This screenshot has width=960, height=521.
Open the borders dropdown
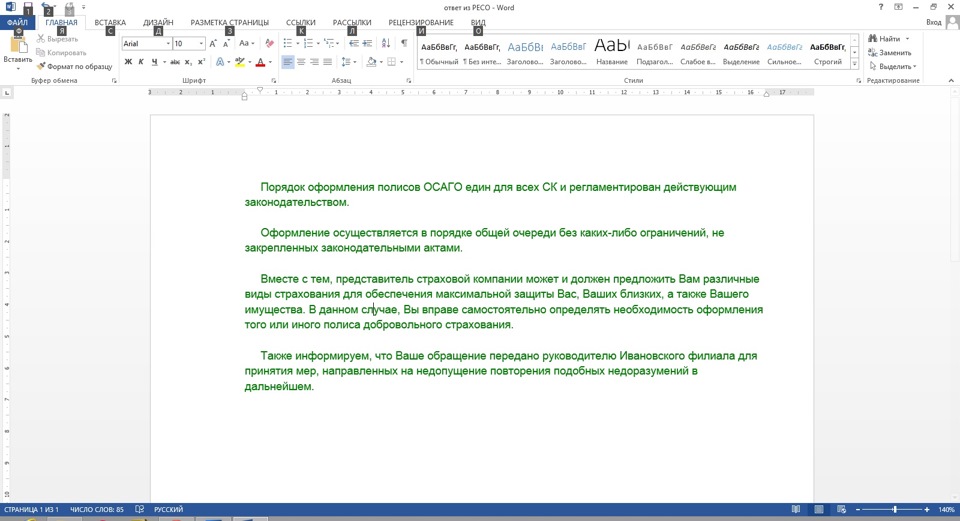pos(402,62)
